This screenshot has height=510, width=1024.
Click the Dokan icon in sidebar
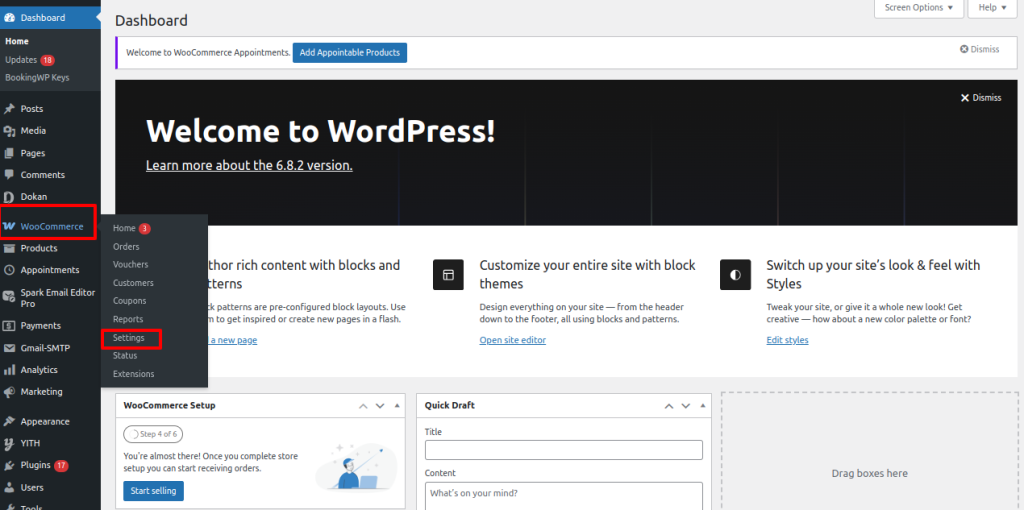point(9,197)
